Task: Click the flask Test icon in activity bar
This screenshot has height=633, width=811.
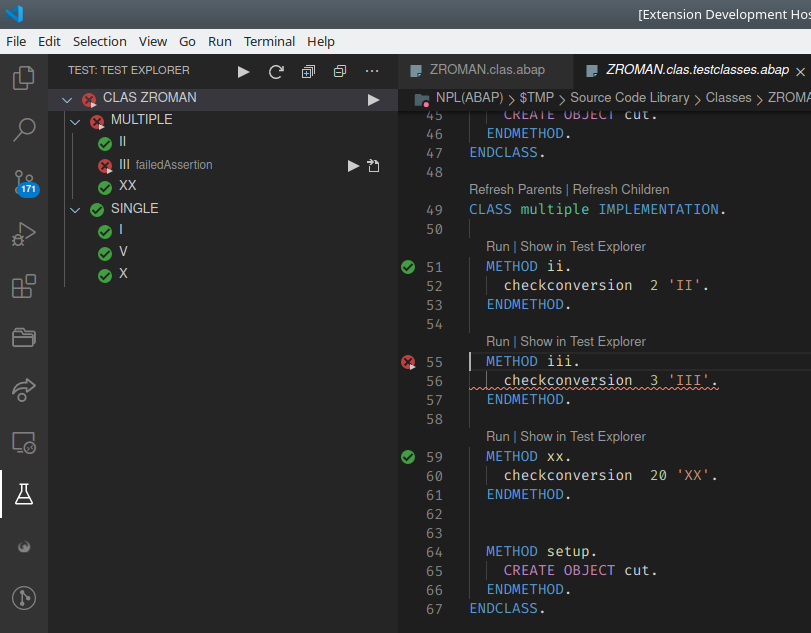Action: (24, 493)
